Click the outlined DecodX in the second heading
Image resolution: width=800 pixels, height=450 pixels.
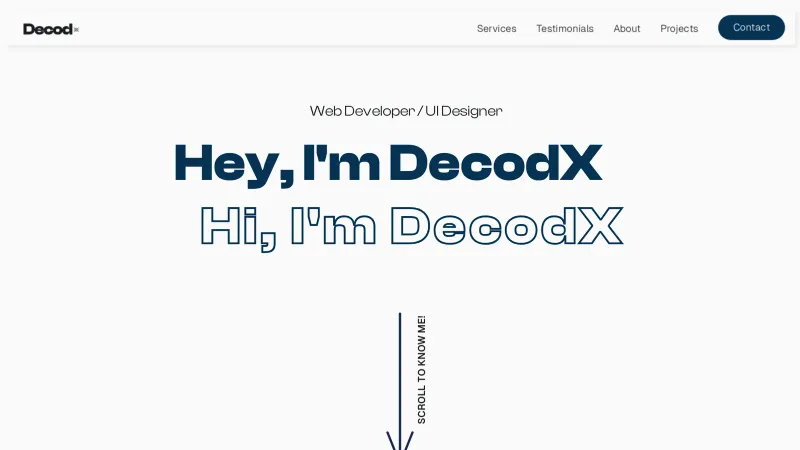click(x=506, y=226)
